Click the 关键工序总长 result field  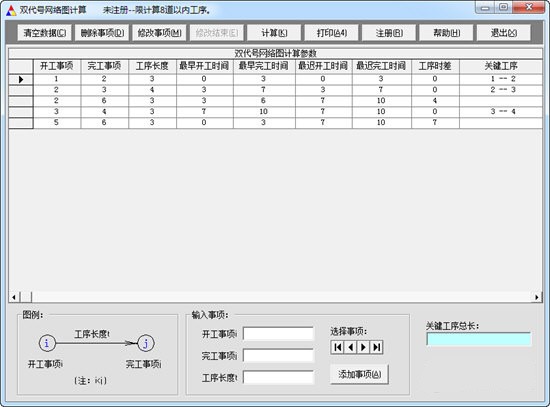(x=478, y=339)
